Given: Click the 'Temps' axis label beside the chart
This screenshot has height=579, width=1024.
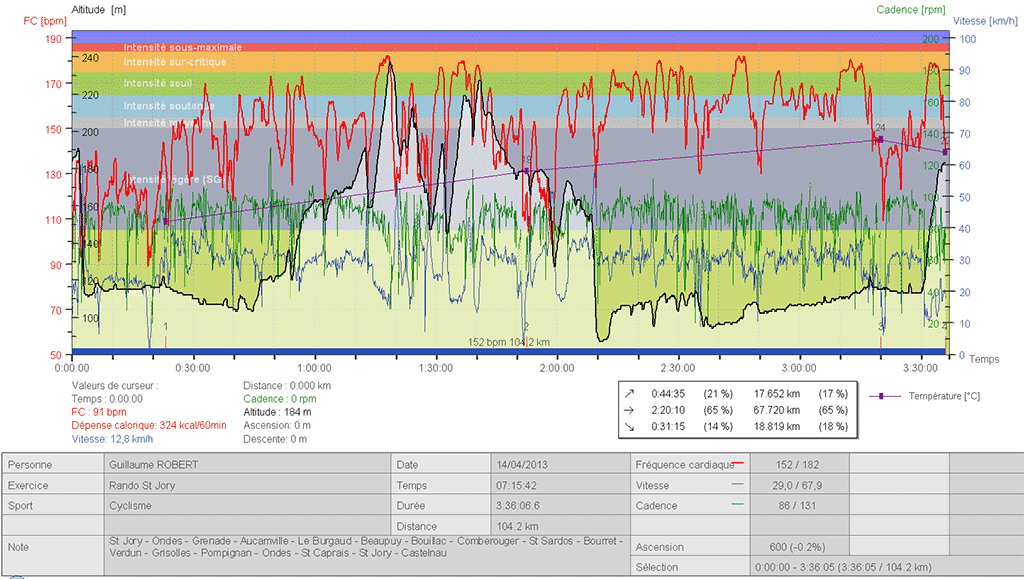Looking at the screenshot, I should point(984,359).
